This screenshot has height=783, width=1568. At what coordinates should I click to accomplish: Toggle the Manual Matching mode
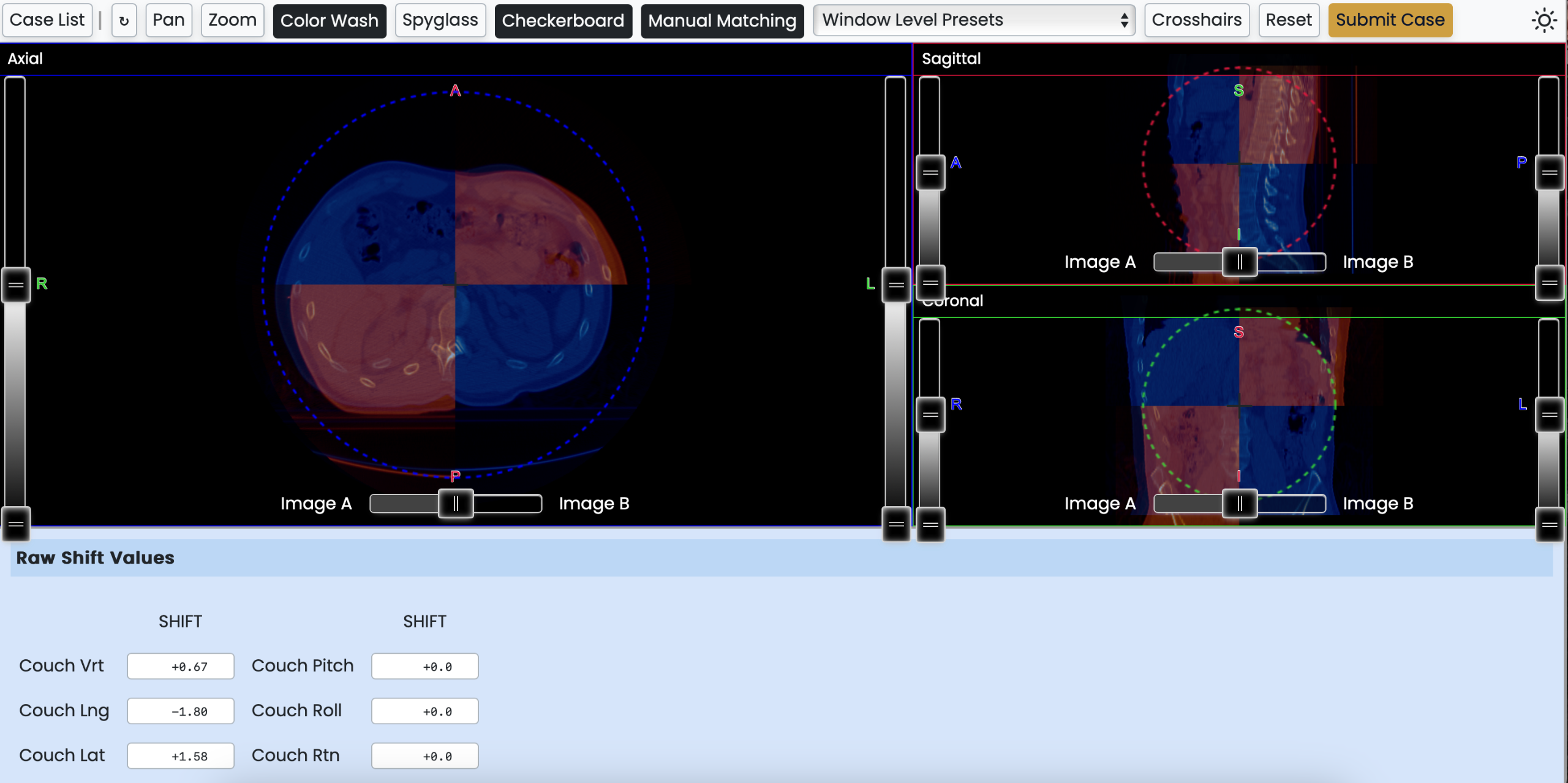point(722,20)
